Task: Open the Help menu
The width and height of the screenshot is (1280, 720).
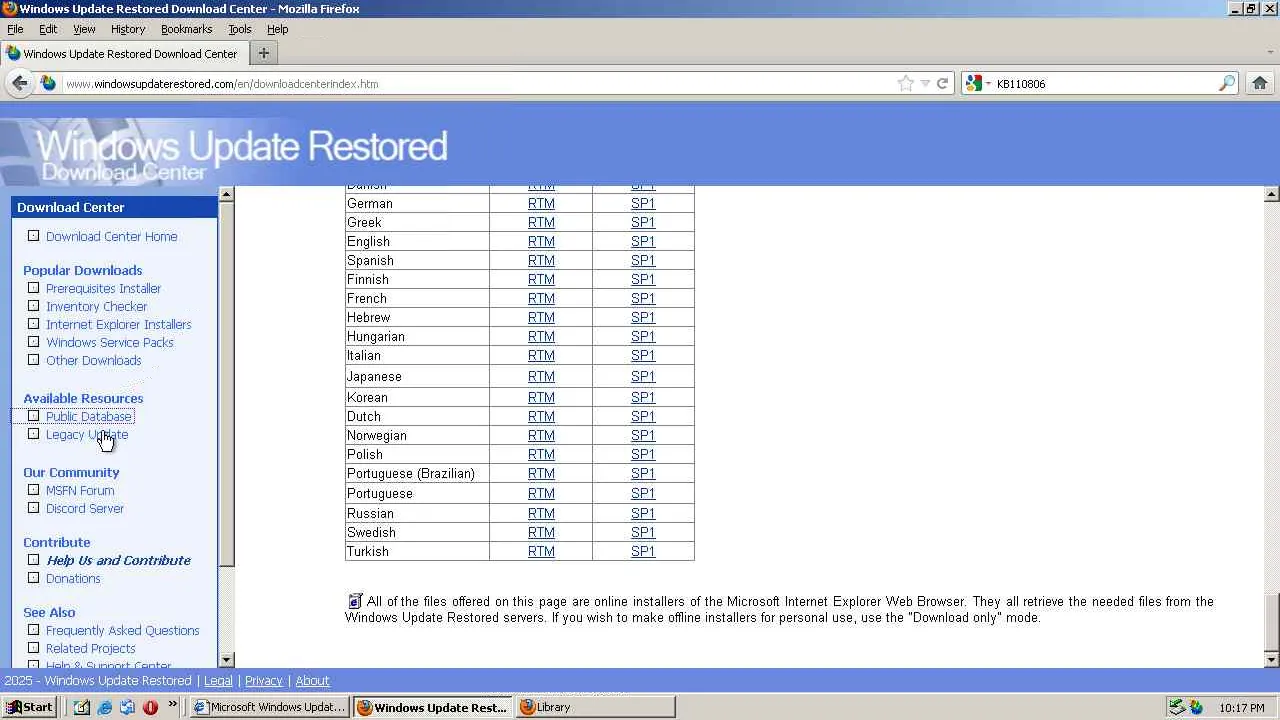Action: 277,29
